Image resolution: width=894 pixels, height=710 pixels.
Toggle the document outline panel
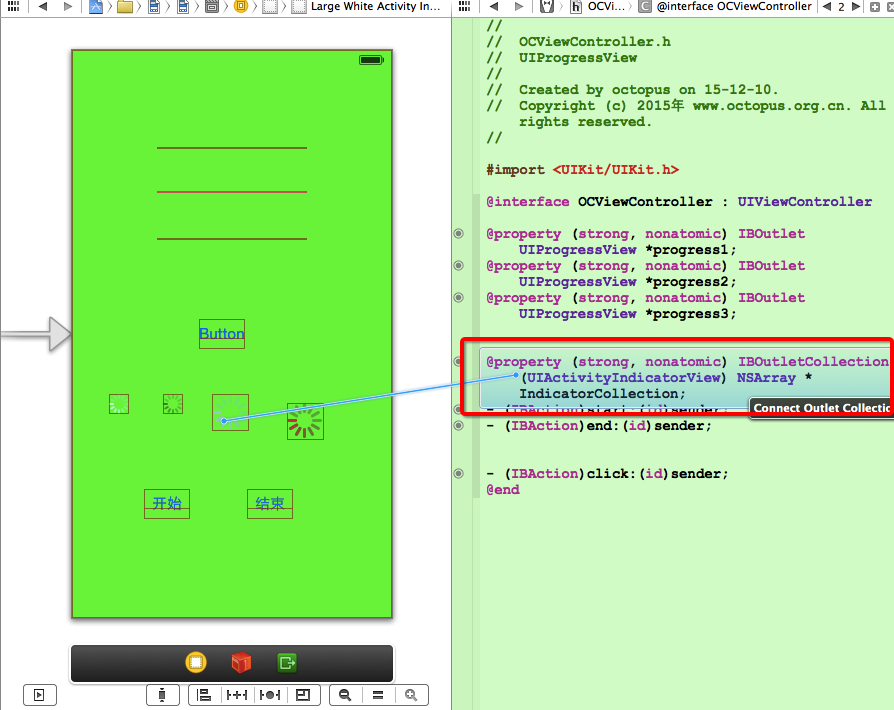[39, 695]
